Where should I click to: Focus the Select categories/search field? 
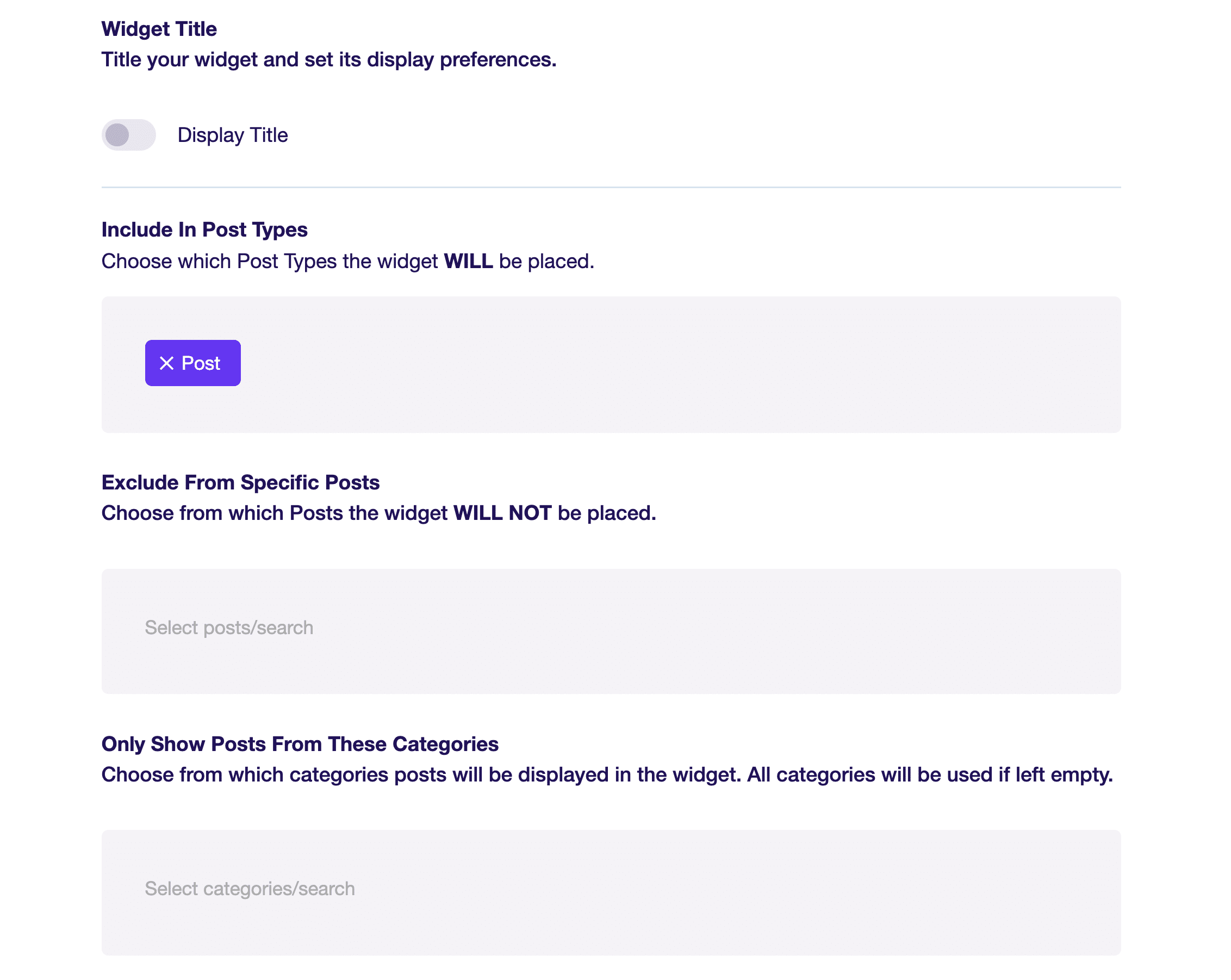(x=611, y=892)
